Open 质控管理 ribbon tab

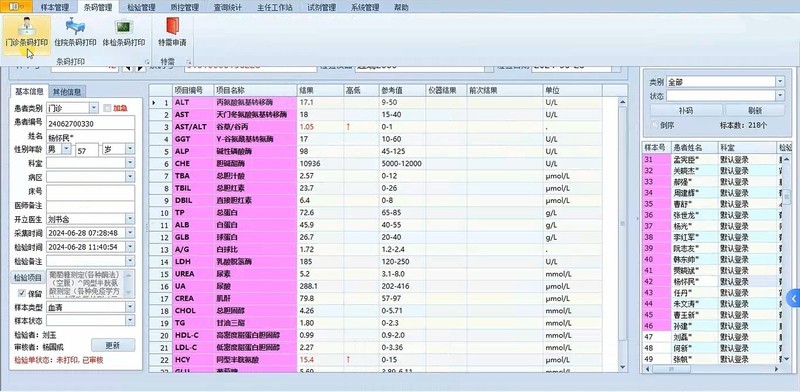tap(184, 8)
